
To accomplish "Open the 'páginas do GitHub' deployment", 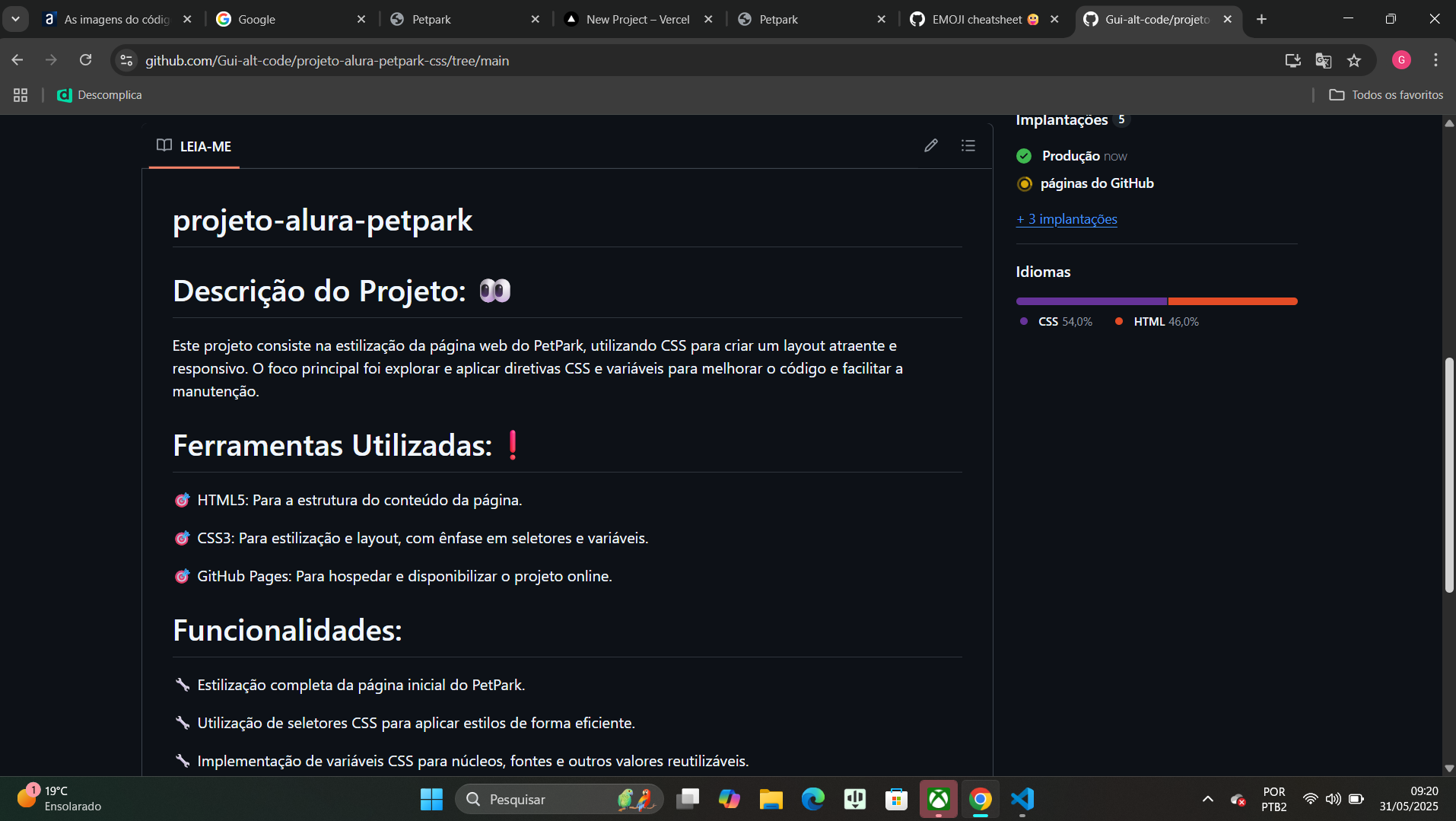I will (x=1097, y=183).
